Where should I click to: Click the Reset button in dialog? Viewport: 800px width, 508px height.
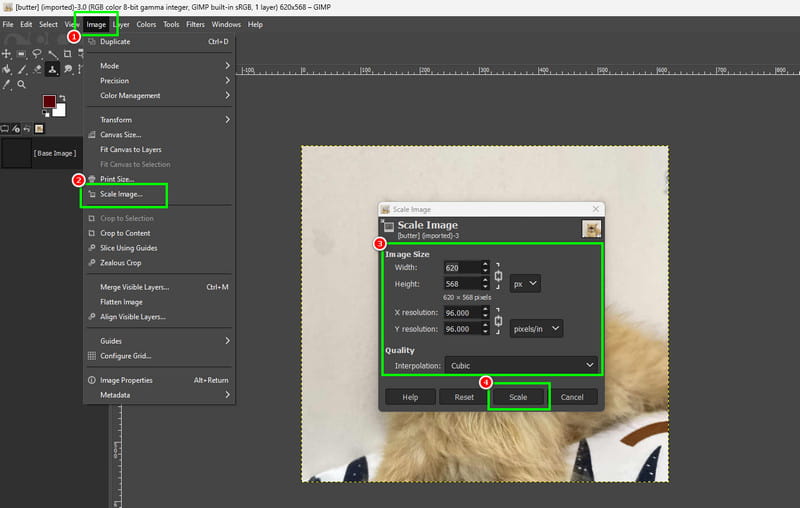pos(464,397)
